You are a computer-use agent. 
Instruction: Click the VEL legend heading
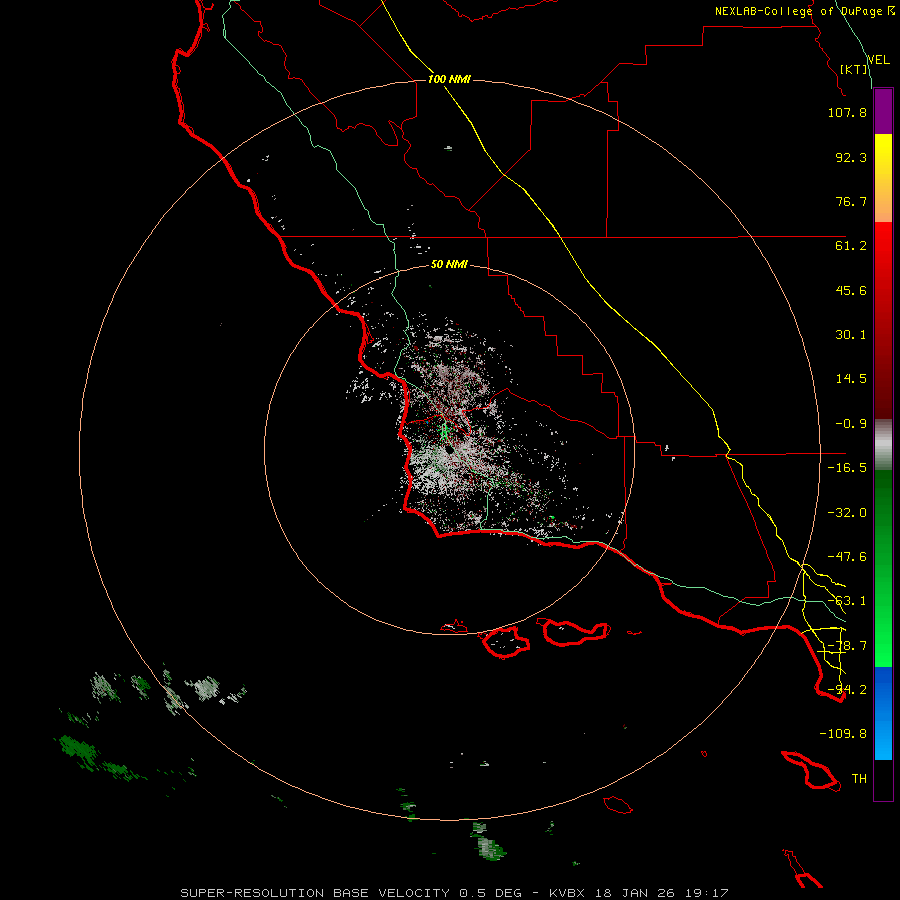tap(878, 60)
